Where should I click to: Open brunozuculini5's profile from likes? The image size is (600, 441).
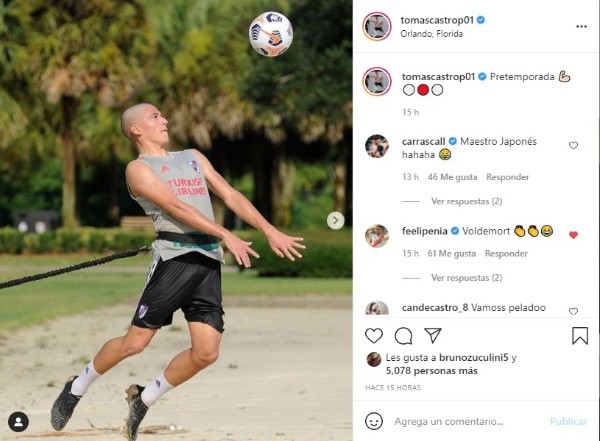tap(474, 358)
